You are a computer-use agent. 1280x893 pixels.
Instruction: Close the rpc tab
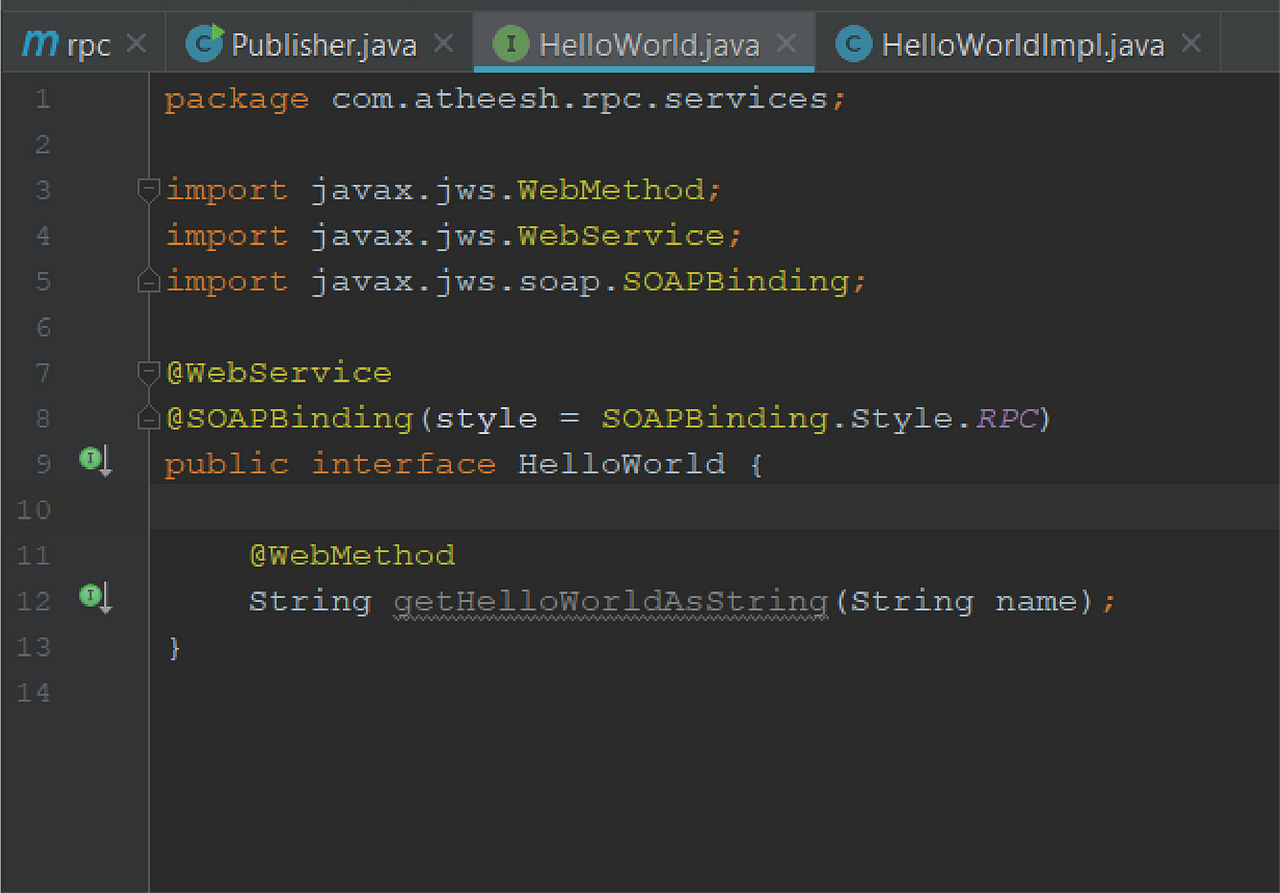point(137,43)
